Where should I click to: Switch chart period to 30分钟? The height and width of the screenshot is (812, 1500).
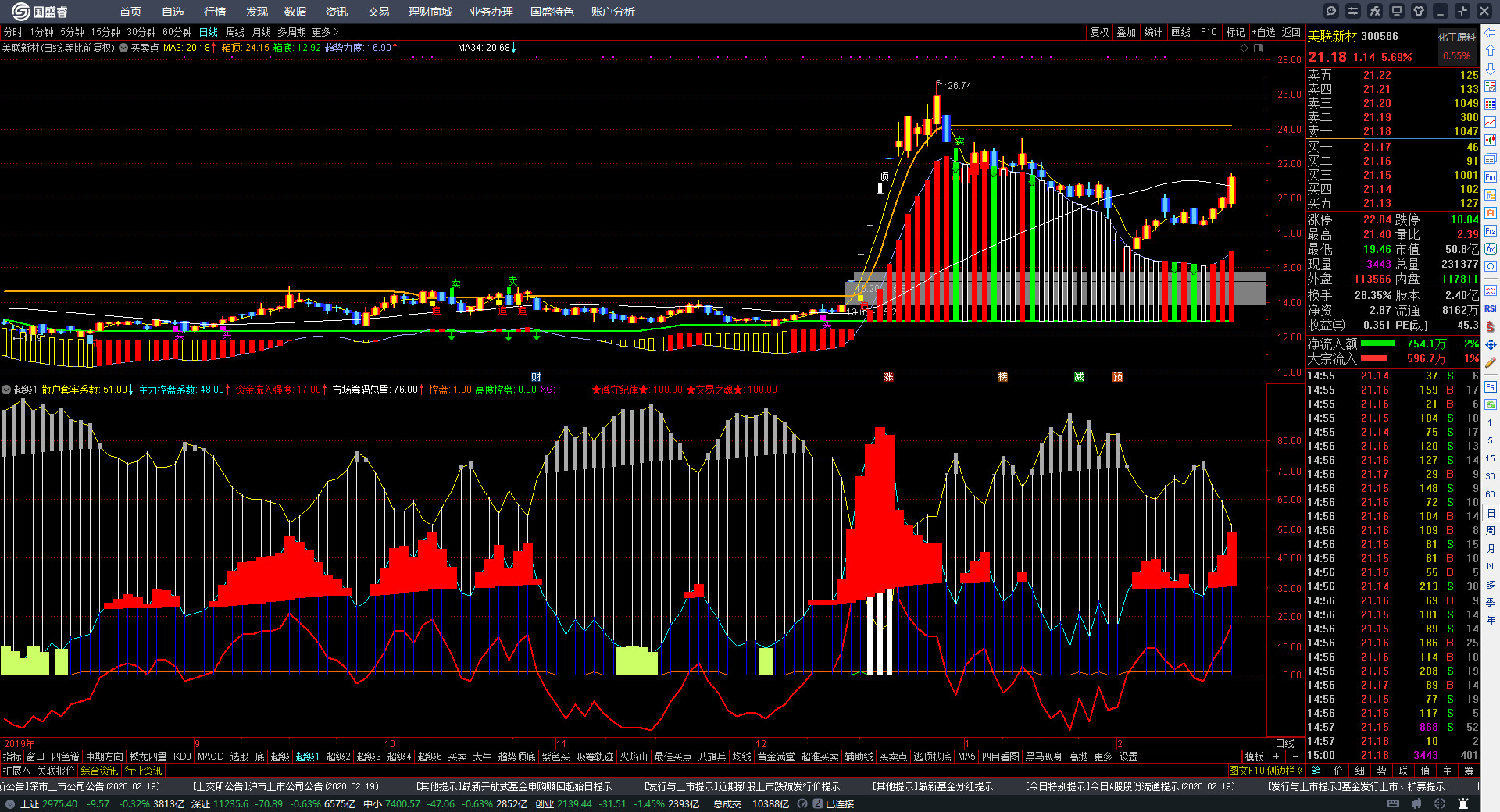tap(141, 32)
